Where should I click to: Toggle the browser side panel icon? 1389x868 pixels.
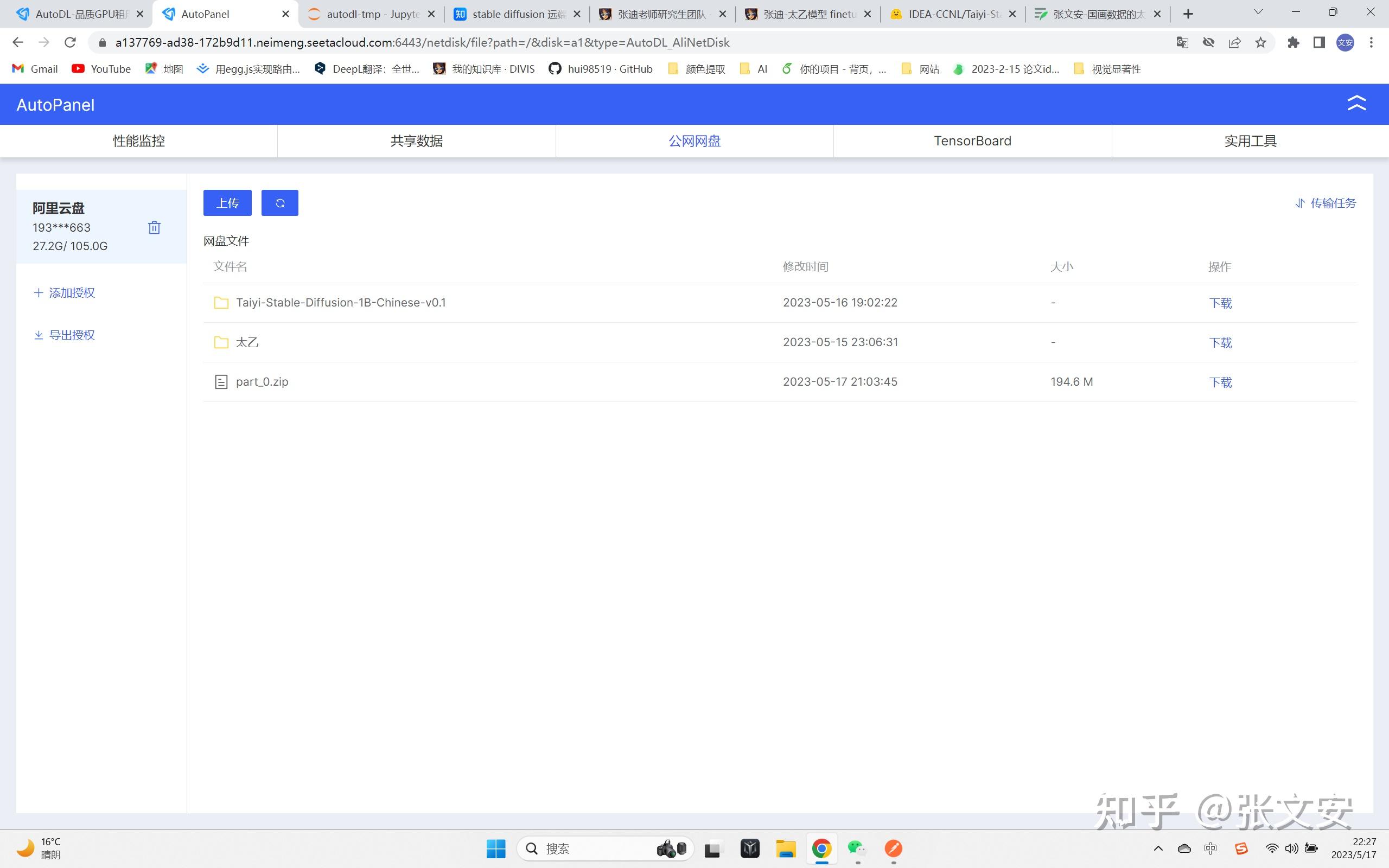1319,42
